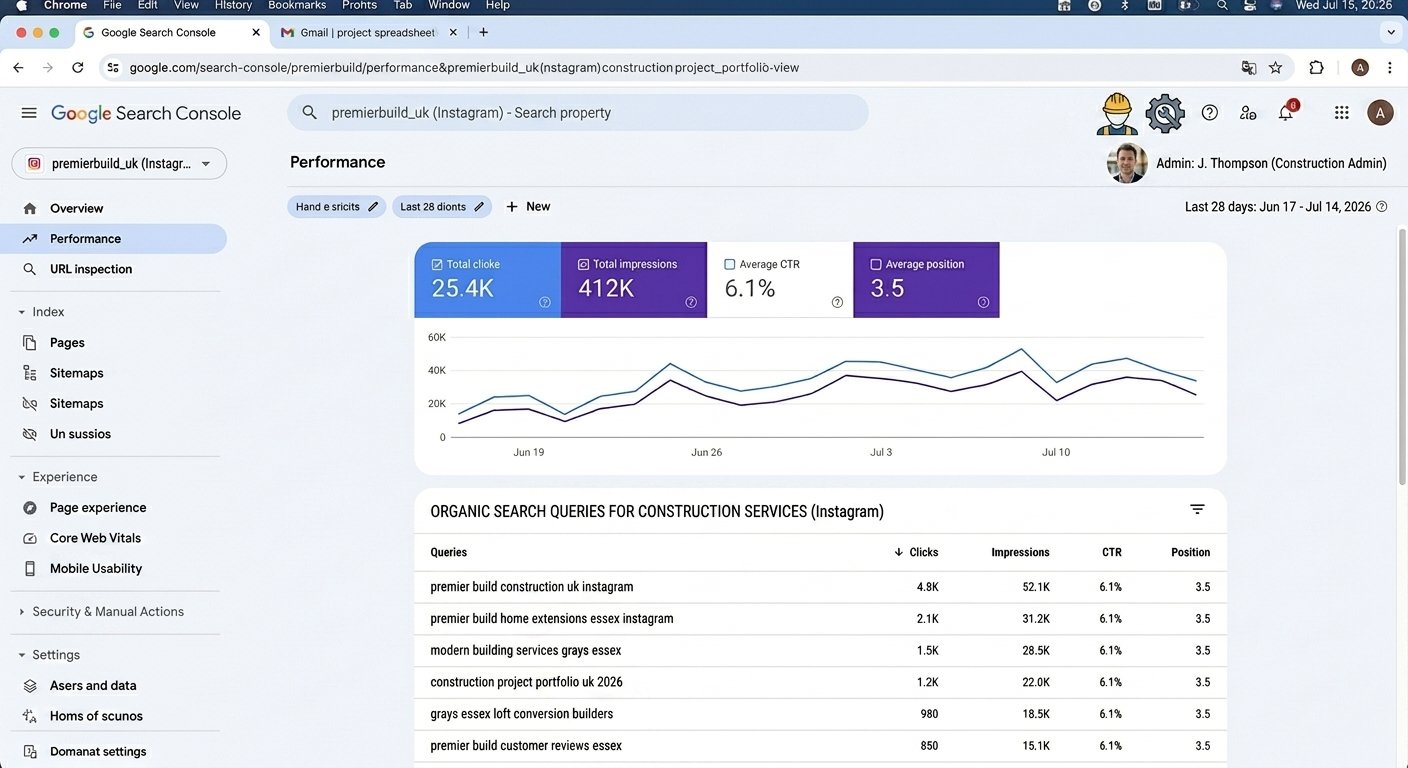Click the table filter icon
Image resolution: width=1408 pixels, height=768 pixels.
point(1197,510)
